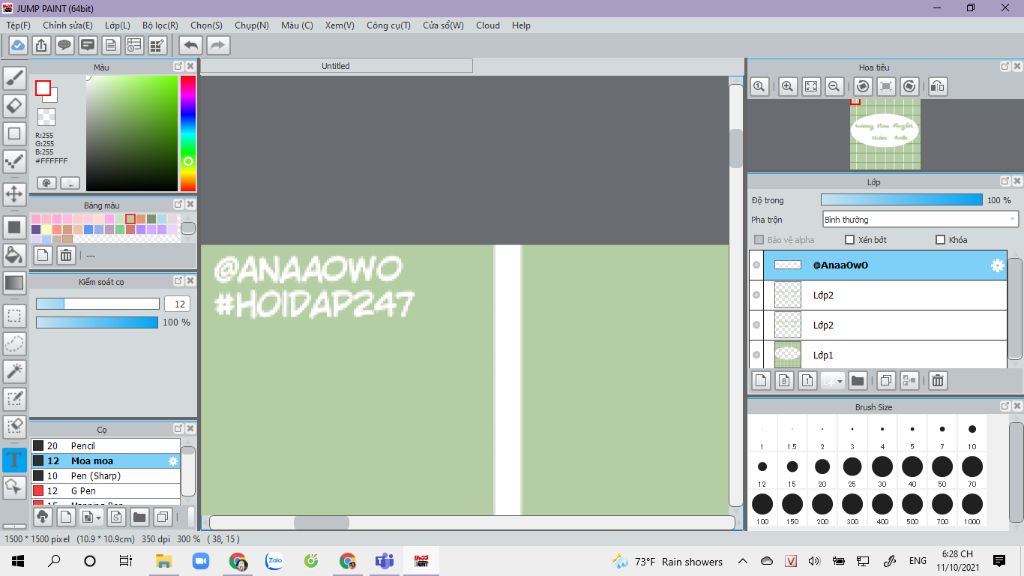Select the G Pen brush
1024x576 pixels.
106,491
